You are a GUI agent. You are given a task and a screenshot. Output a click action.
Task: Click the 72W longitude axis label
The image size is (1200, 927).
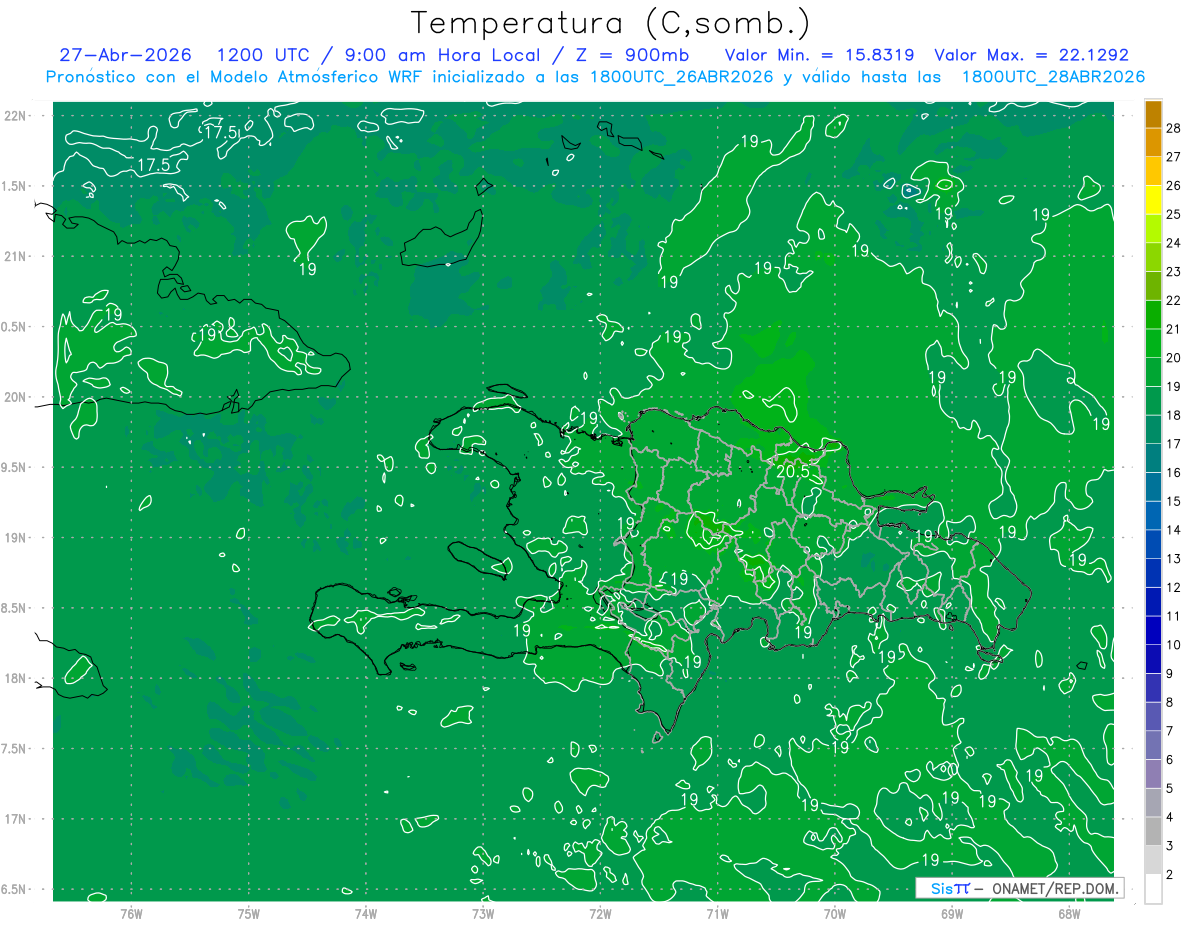click(600, 913)
